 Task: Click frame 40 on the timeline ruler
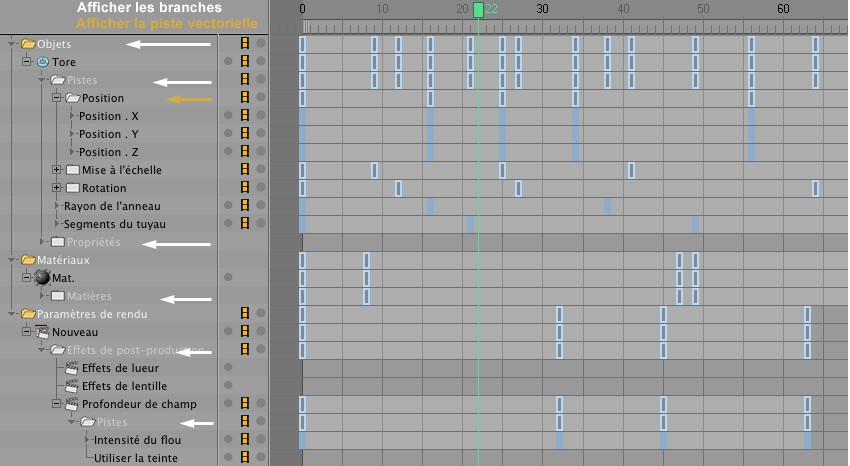623,10
